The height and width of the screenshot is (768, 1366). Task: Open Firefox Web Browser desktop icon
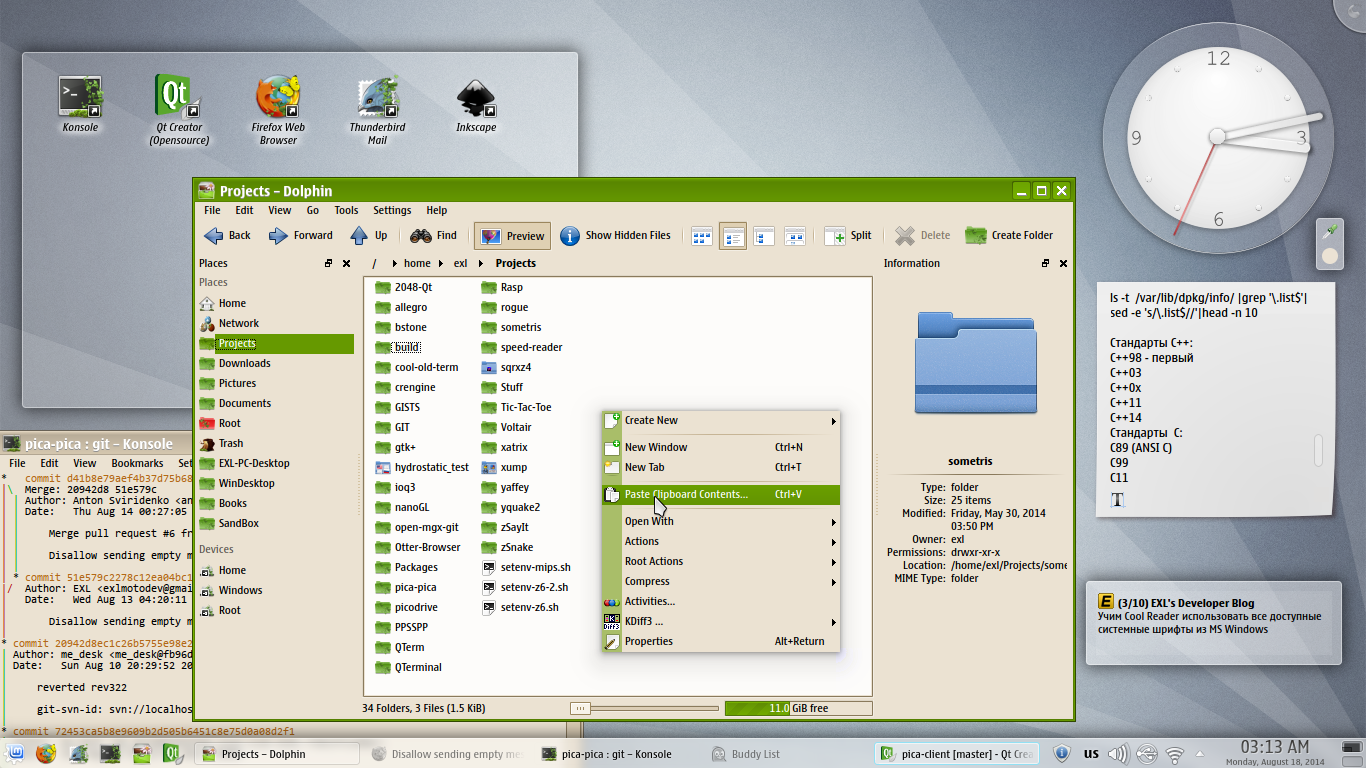click(278, 111)
